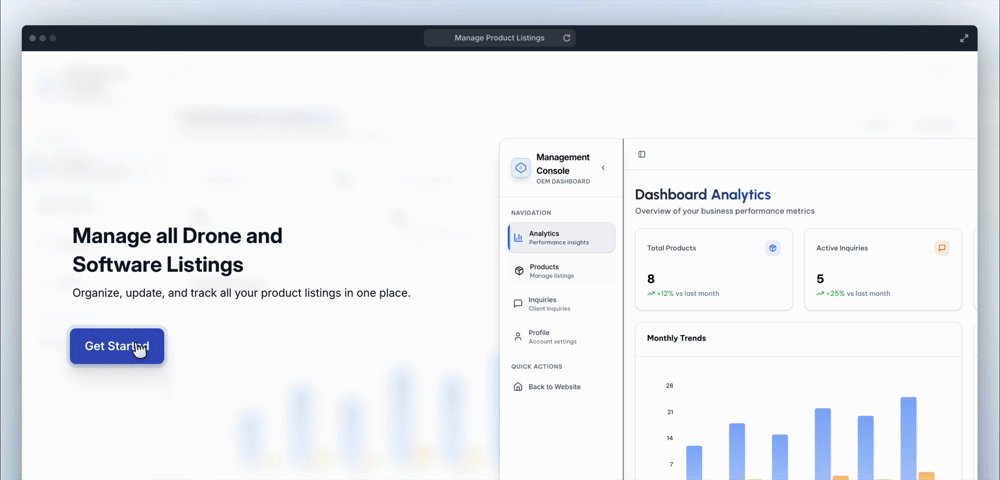Select the Total Products value 8

[651, 279]
